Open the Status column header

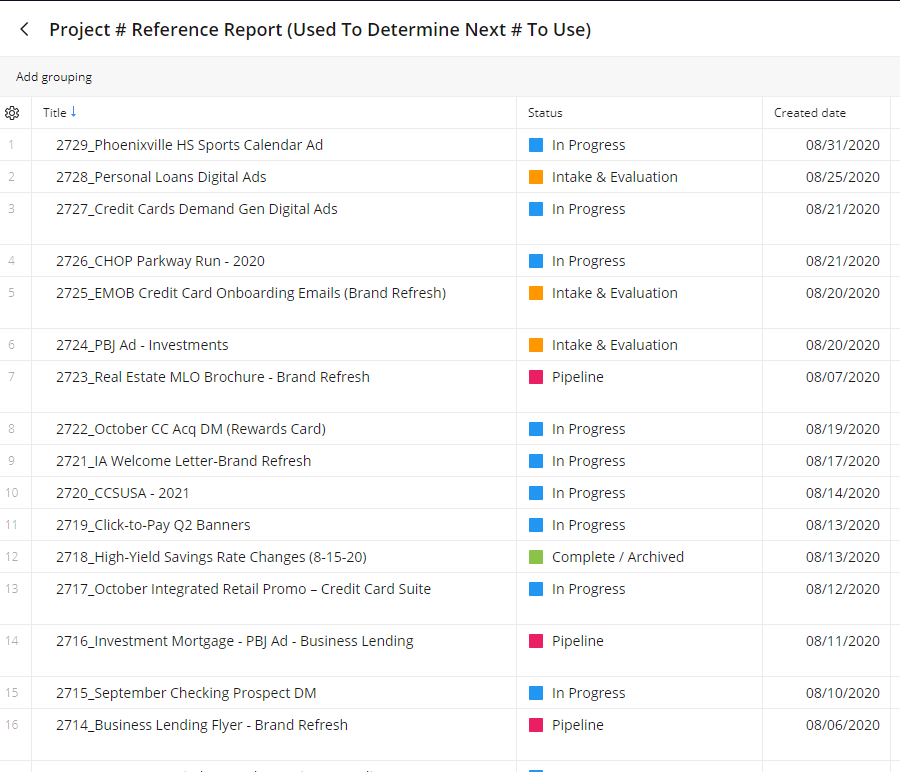tap(545, 113)
